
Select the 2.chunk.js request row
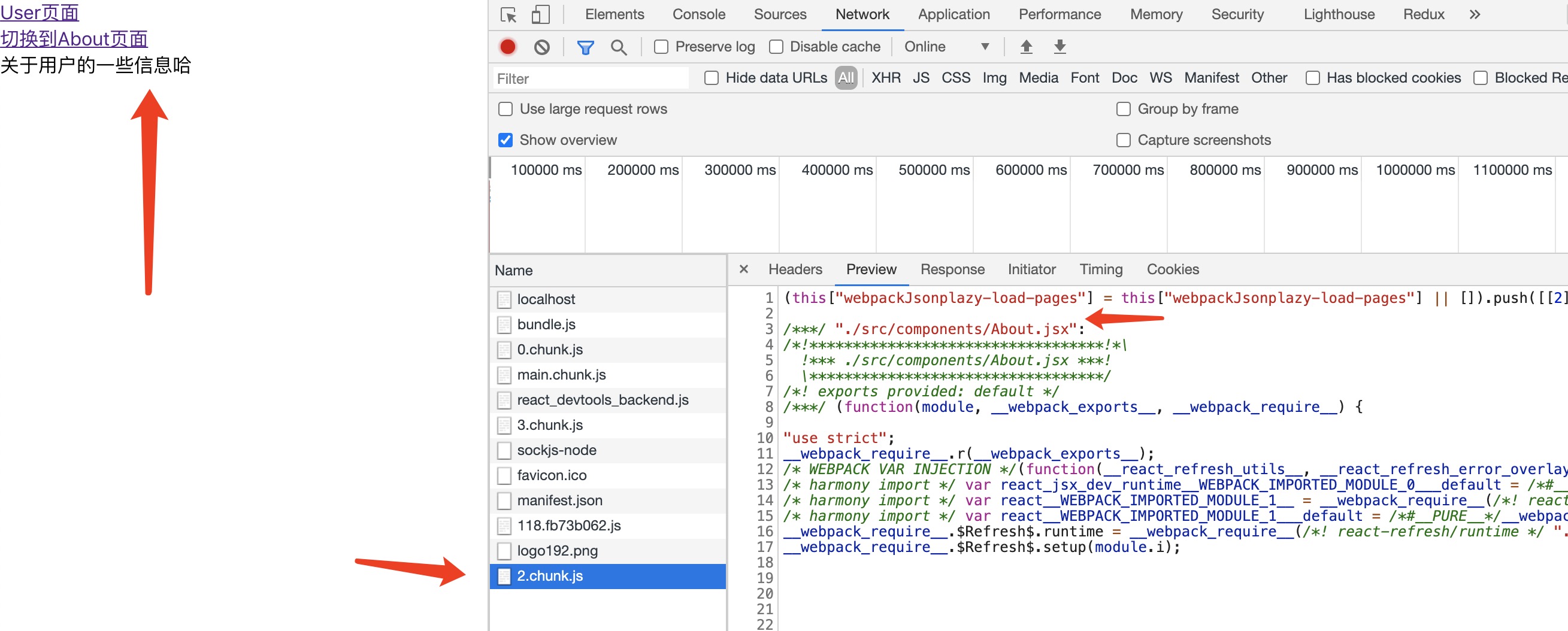[607, 577]
